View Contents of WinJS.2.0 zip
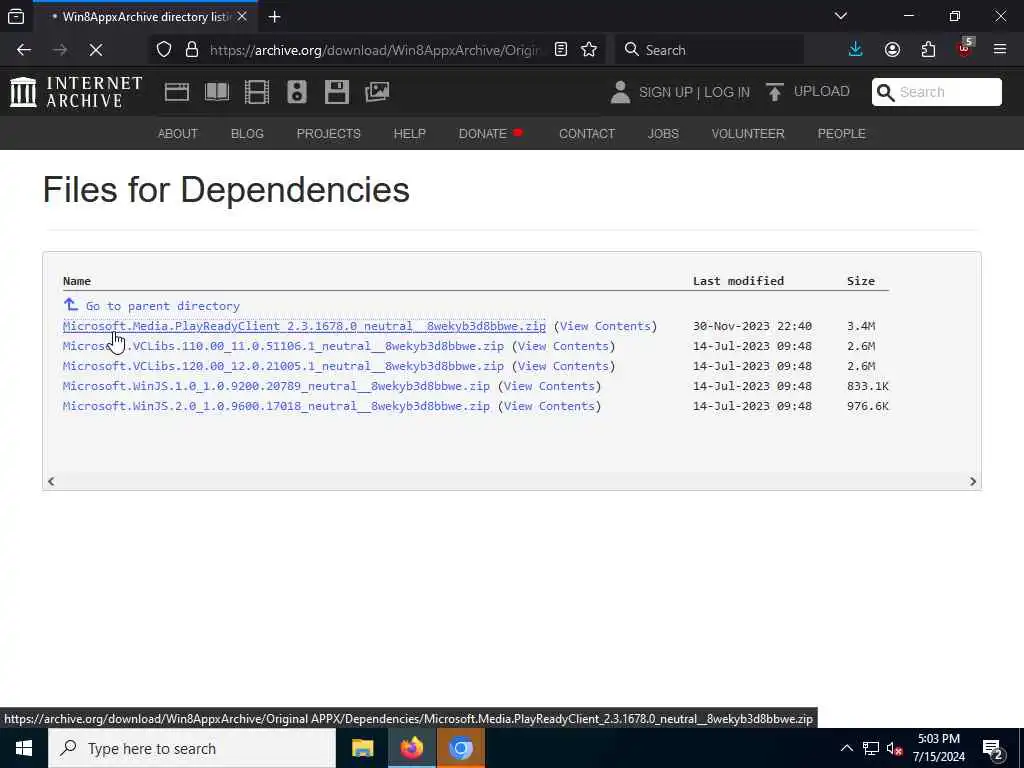This screenshot has height=768, width=1024. (x=549, y=406)
